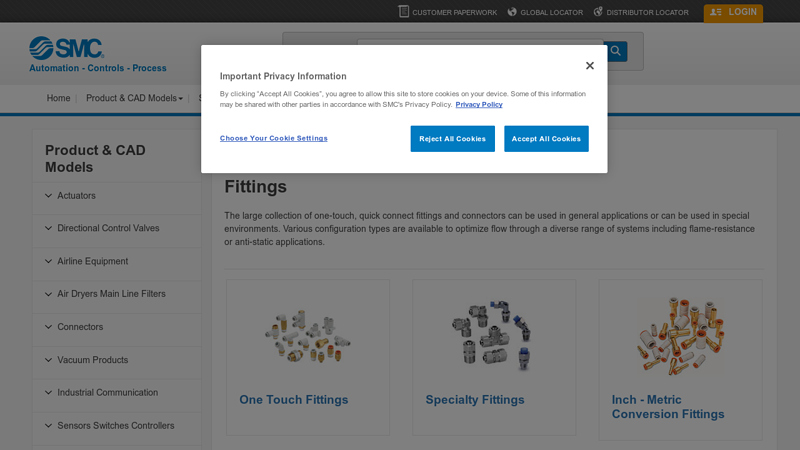This screenshot has height=450, width=800.
Task: Open Inch - Metric Conversion Fittings link
Action: [x=668, y=407]
